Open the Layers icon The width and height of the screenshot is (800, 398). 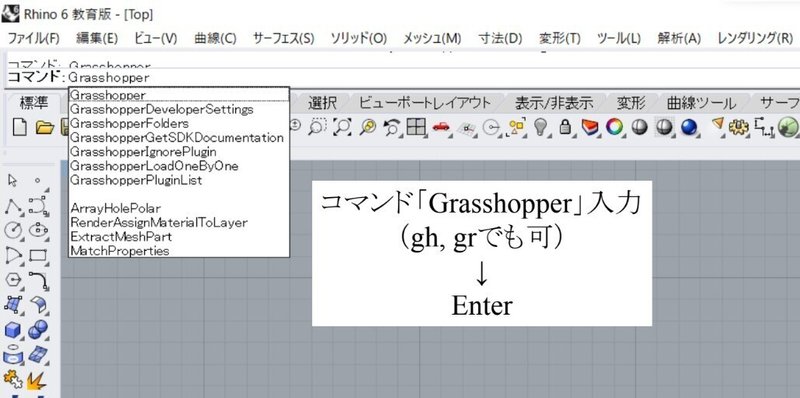coord(590,127)
